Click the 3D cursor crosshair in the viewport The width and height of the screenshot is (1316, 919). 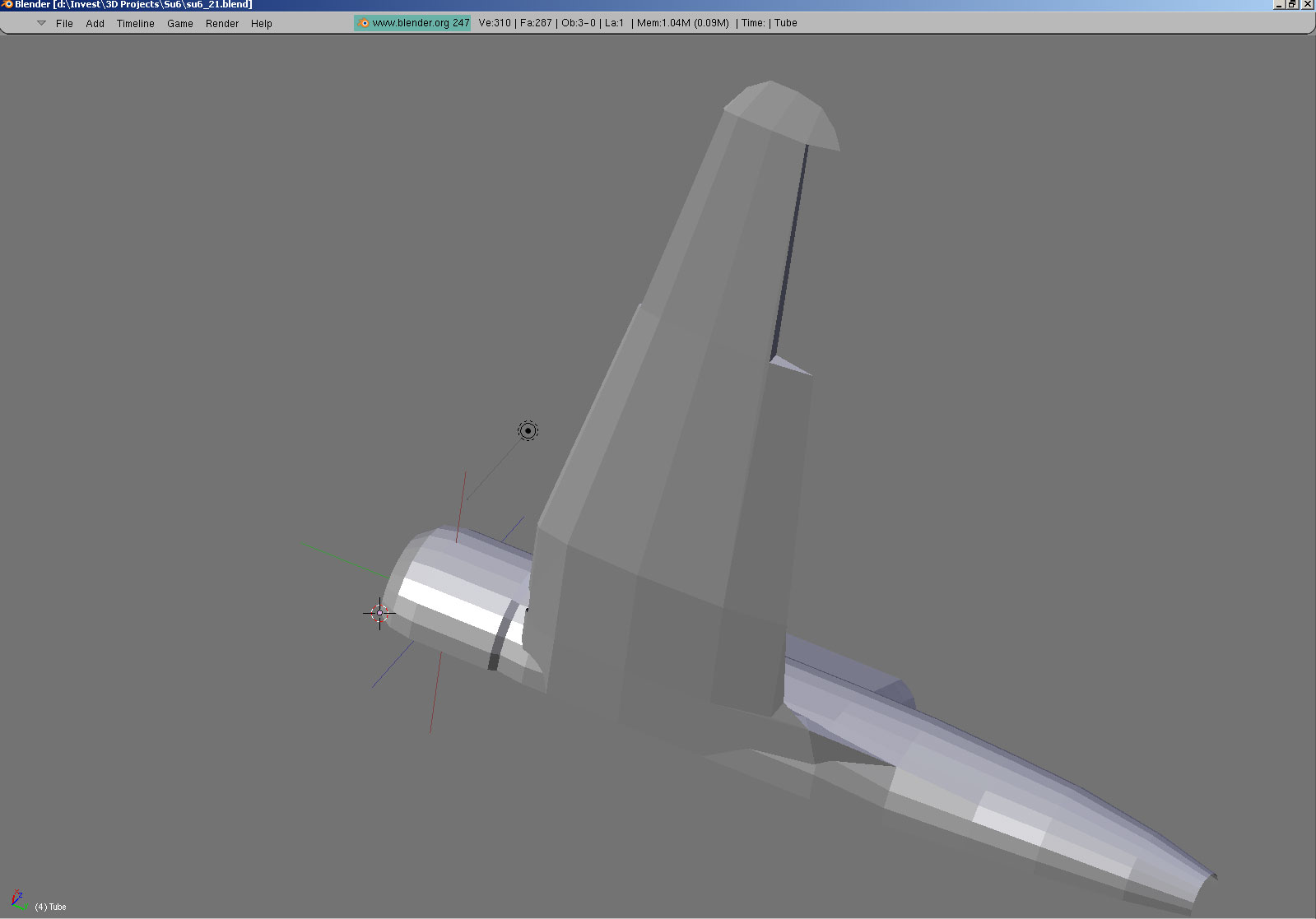379,613
